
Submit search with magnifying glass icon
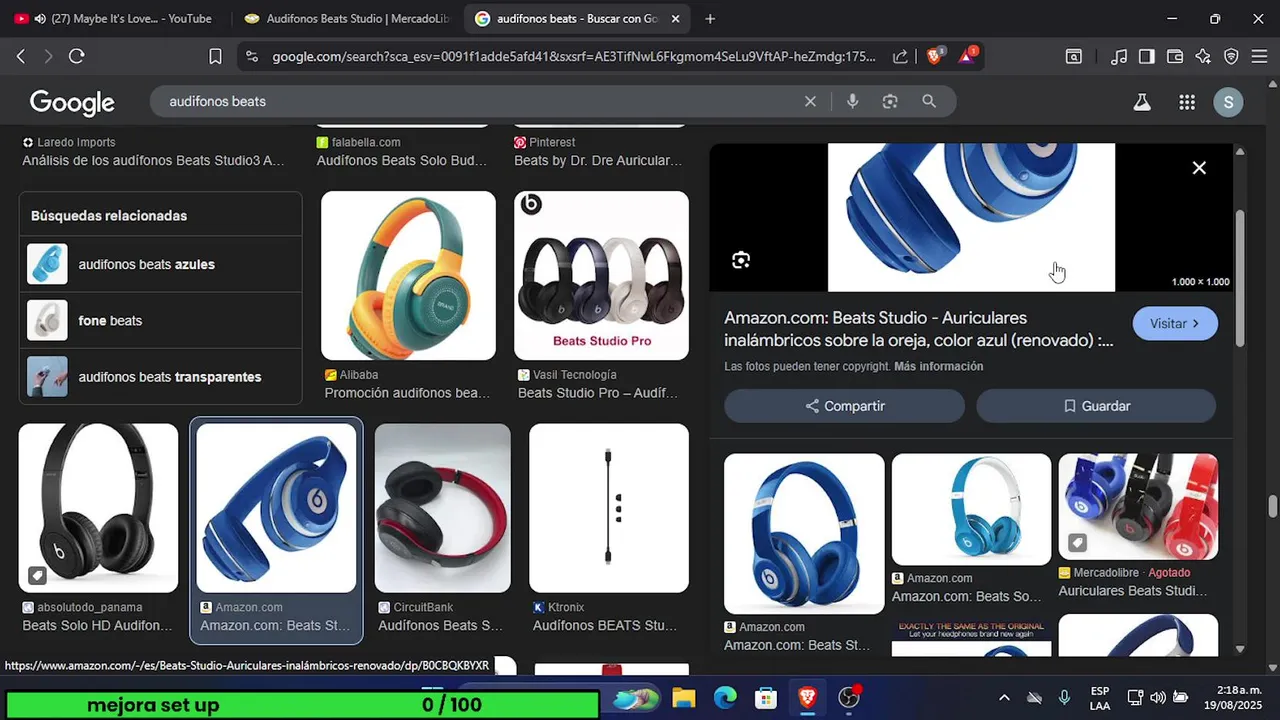(929, 101)
